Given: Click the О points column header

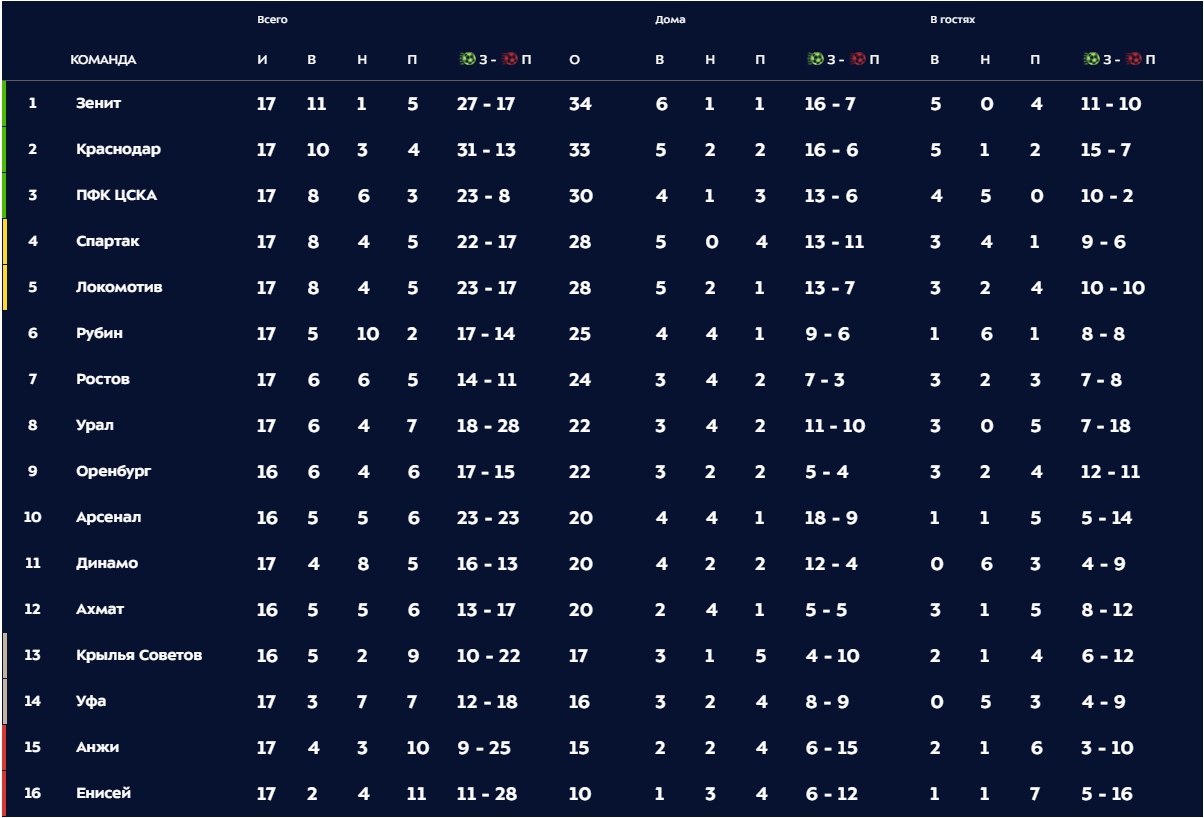Looking at the screenshot, I should point(574,60).
